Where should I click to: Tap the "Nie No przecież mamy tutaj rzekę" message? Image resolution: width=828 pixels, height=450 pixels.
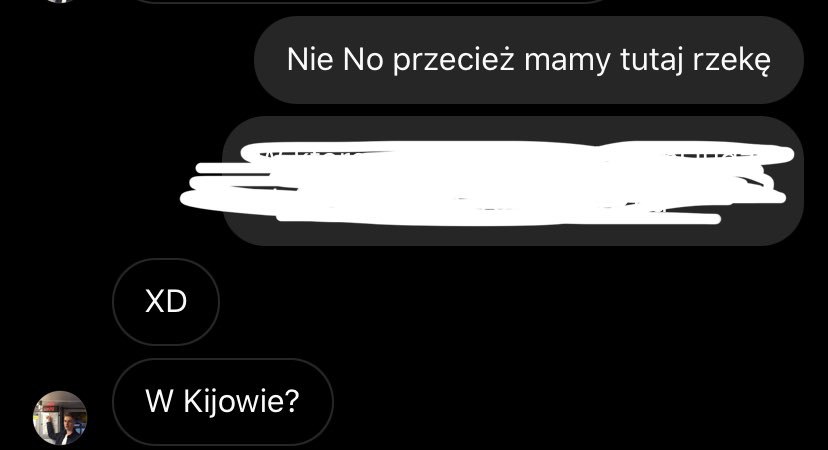pos(529,60)
